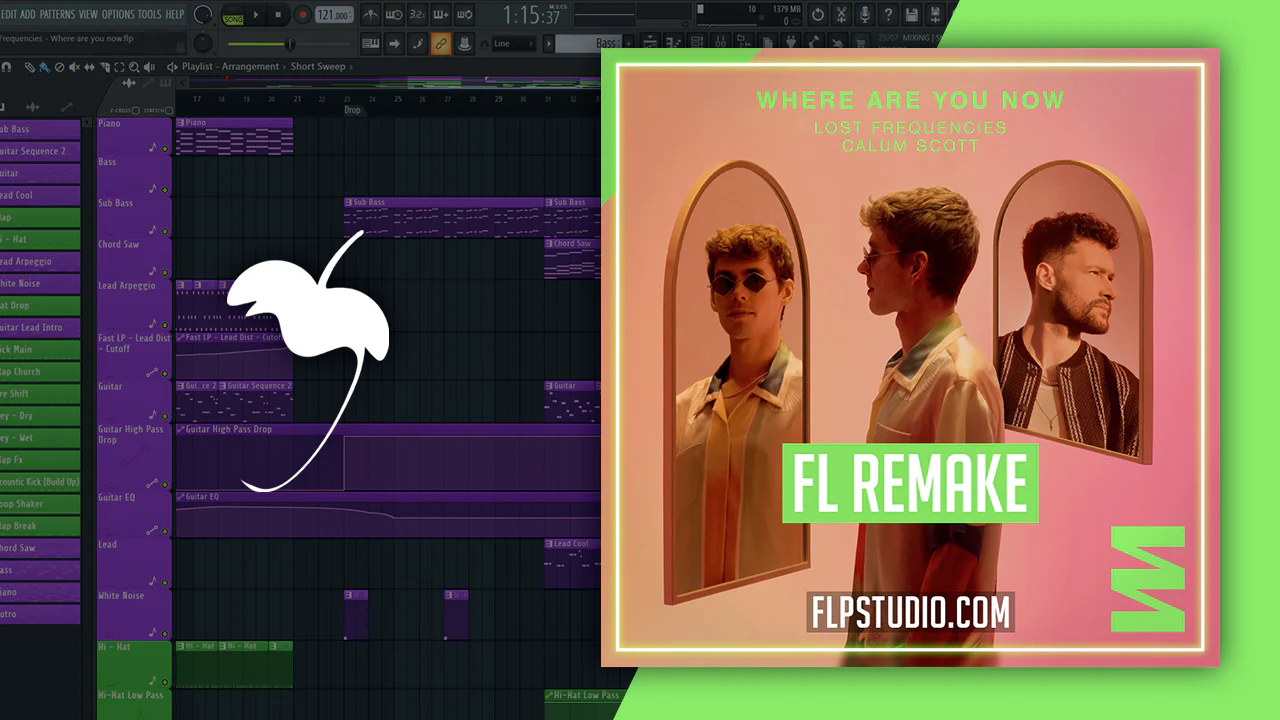Open the PATTERNS menu

tap(57, 15)
